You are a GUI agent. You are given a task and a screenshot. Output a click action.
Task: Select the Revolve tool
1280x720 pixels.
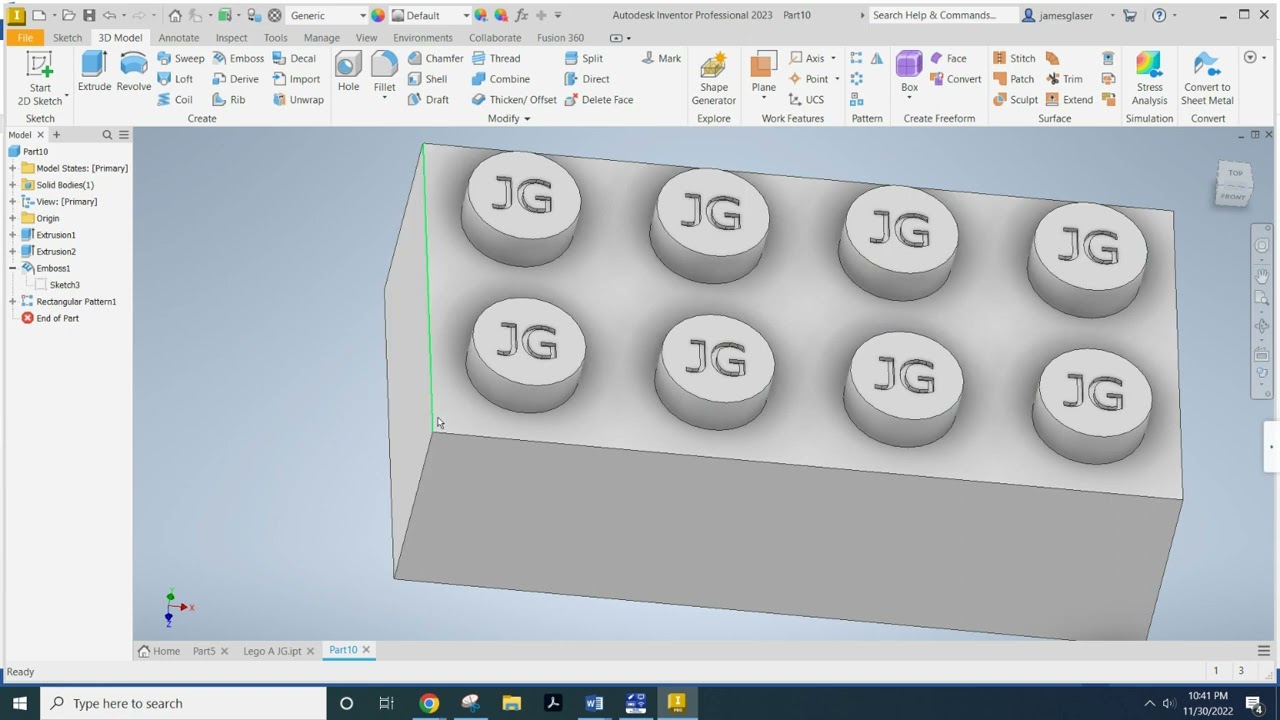pos(134,72)
